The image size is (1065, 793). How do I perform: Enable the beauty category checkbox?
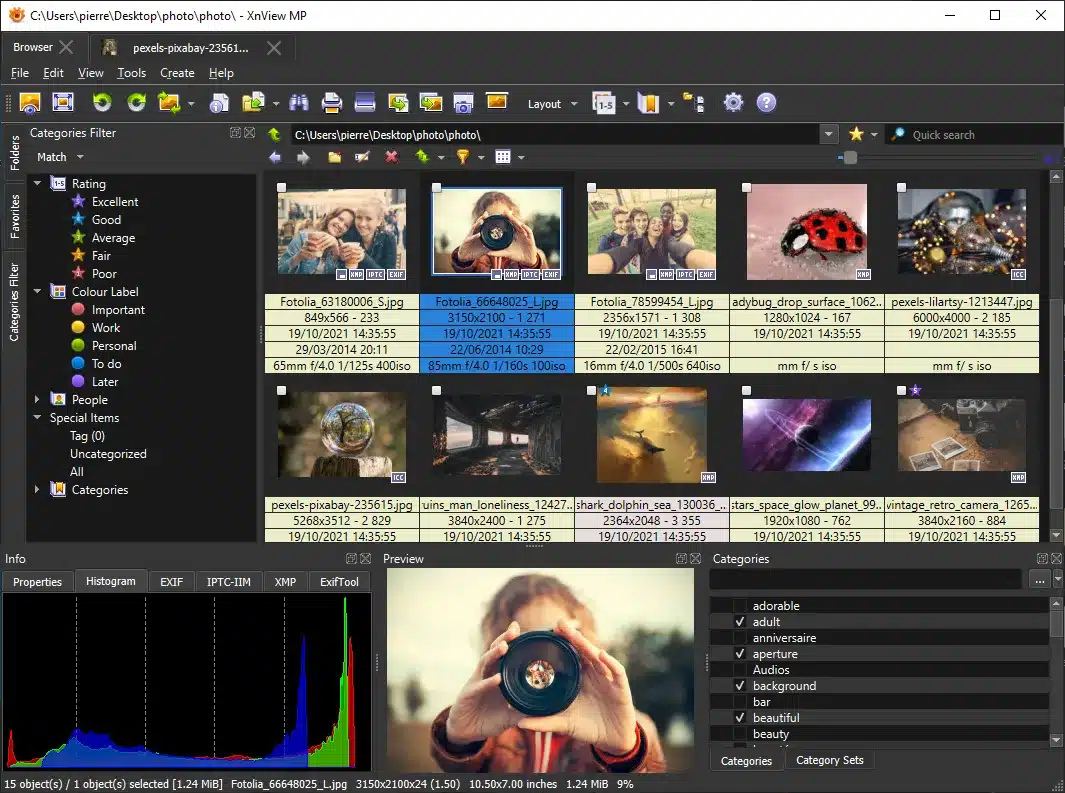click(x=739, y=733)
